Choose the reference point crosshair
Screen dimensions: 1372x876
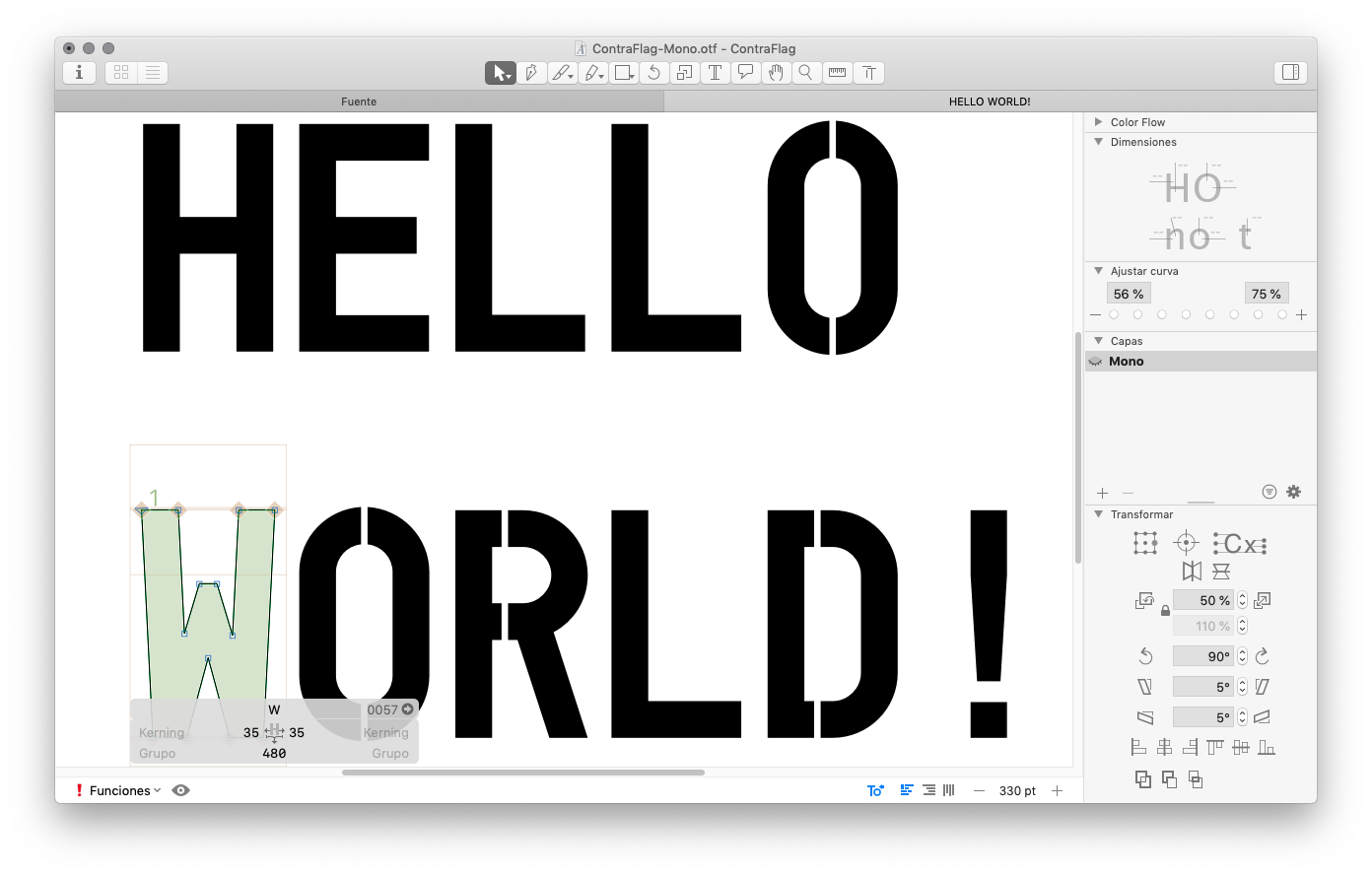pyautogui.click(x=1187, y=543)
